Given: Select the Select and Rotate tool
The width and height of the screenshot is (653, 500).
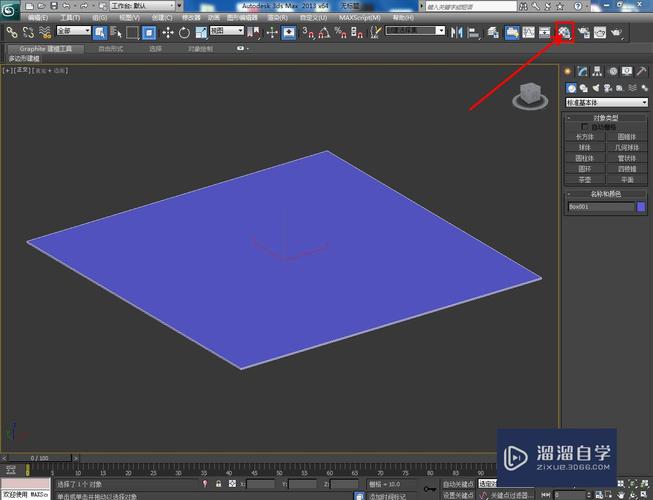Looking at the screenshot, I should tap(184, 32).
